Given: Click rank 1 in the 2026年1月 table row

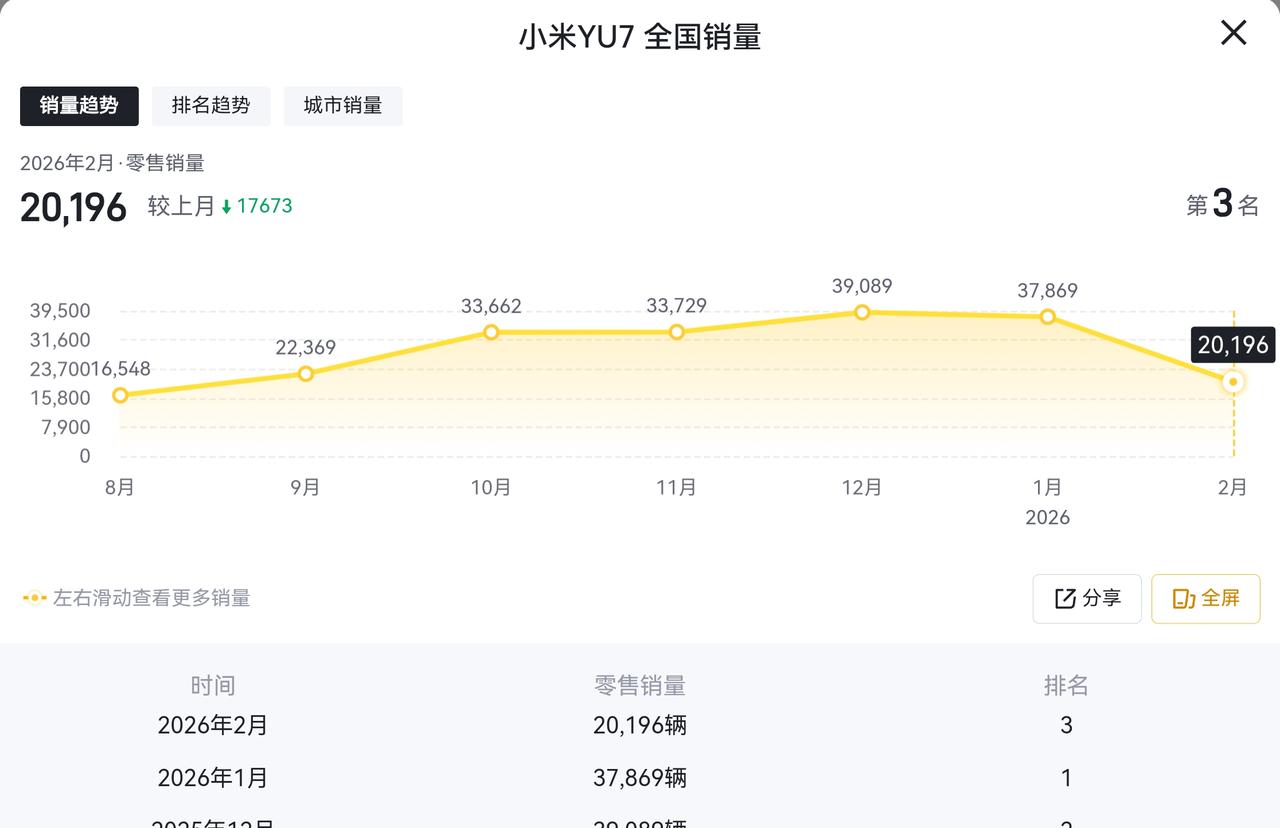Looking at the screenshot, I should point(1066,778).
